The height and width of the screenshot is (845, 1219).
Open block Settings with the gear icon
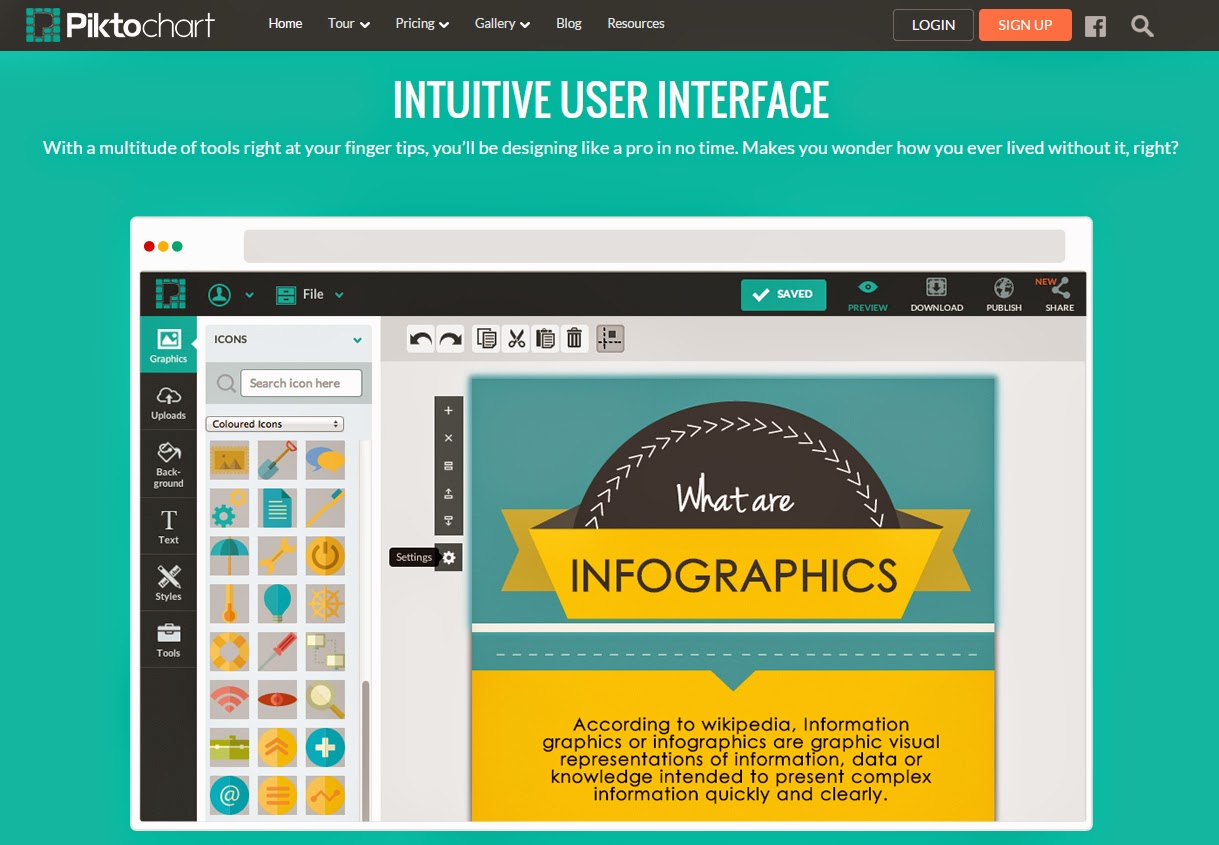pyautogui.click(x=448, y=557)
